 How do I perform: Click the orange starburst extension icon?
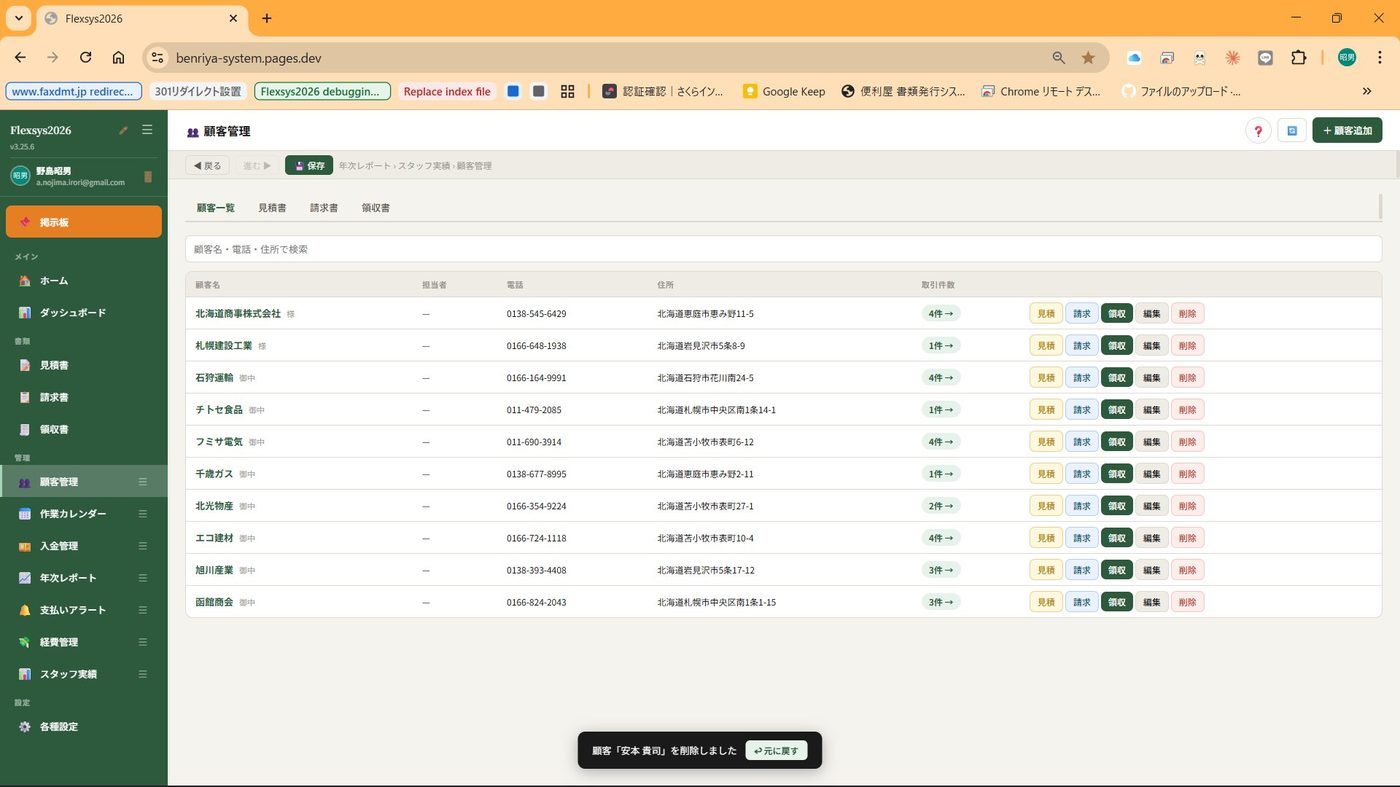pyautogui.click(x=1233, y=58)
